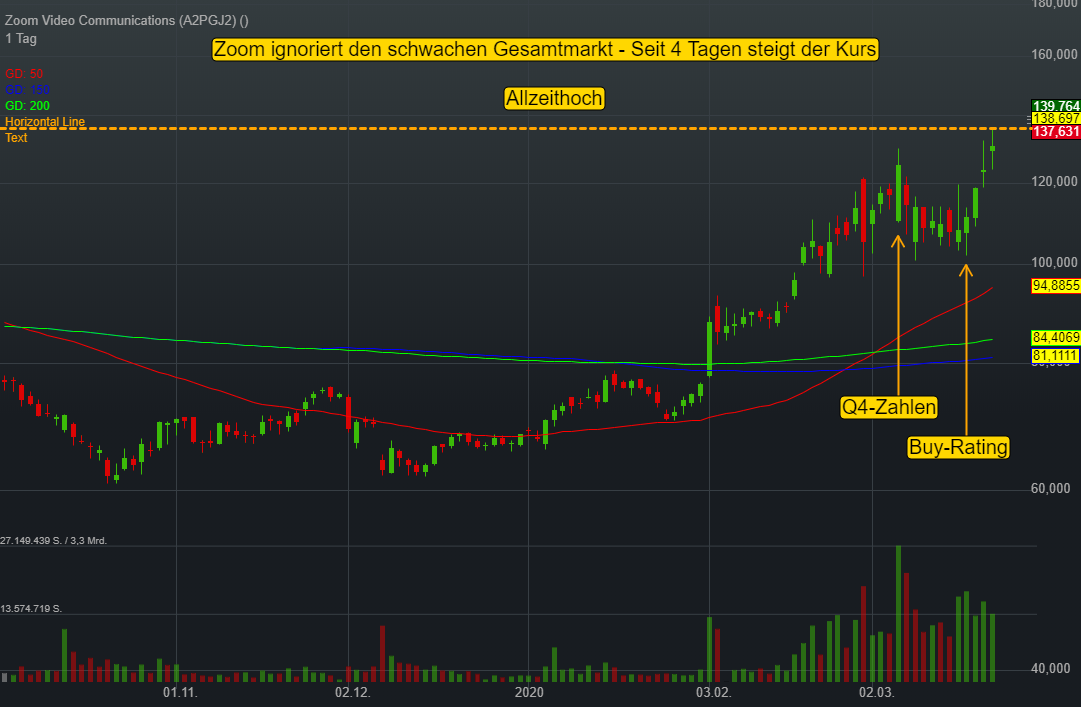Click the 2020 date axis label
This screenshot has width=1081, height=707.
coord(529,692)
